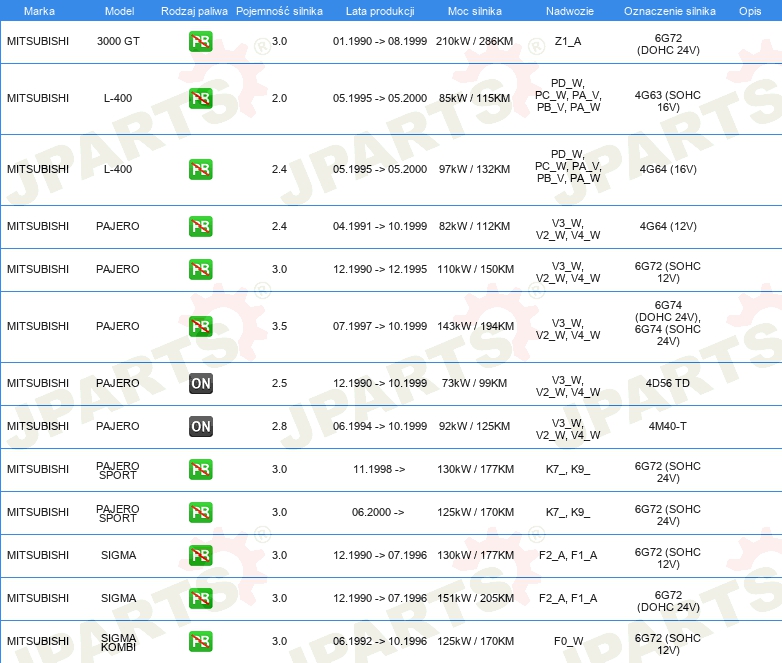Click the Pojemność silnika column header
The height and width of the screenshot is (663, 782).
click(279, 11)
